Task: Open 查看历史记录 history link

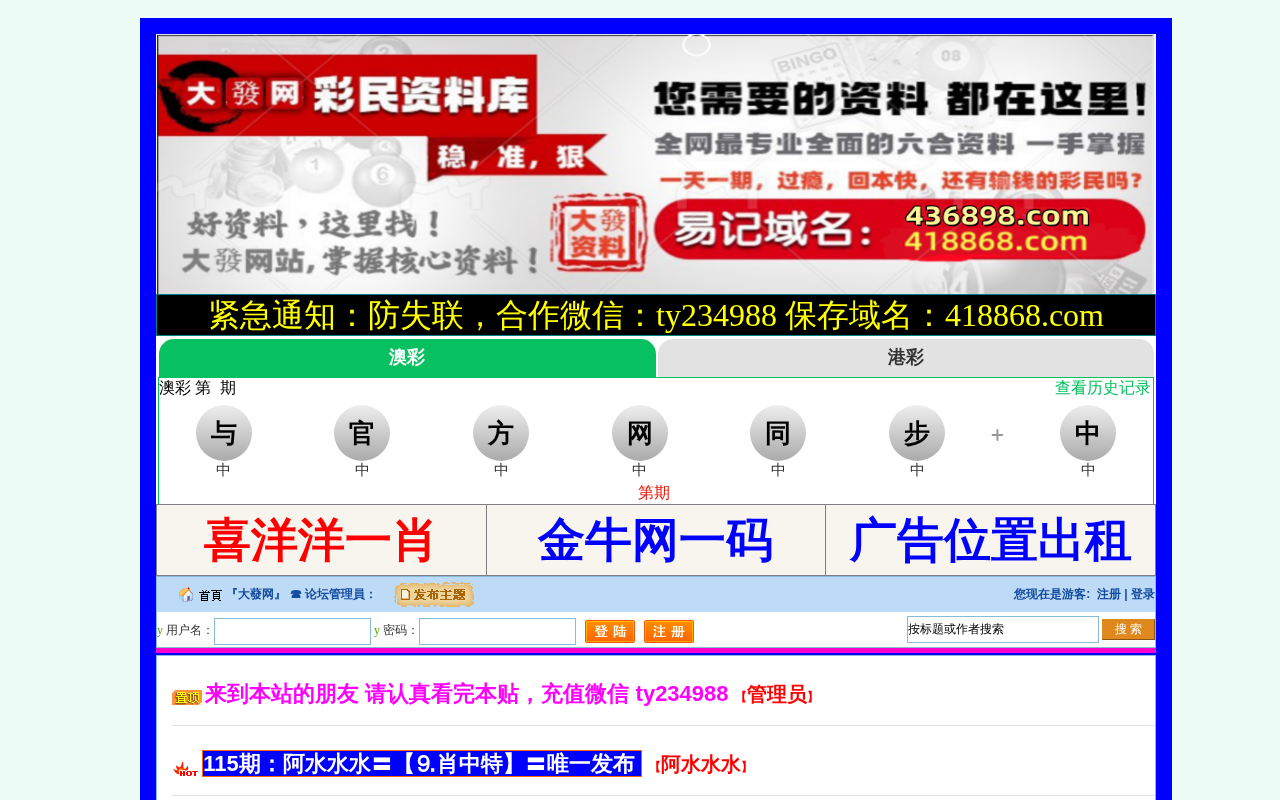Action: [x=1103, y=388]
